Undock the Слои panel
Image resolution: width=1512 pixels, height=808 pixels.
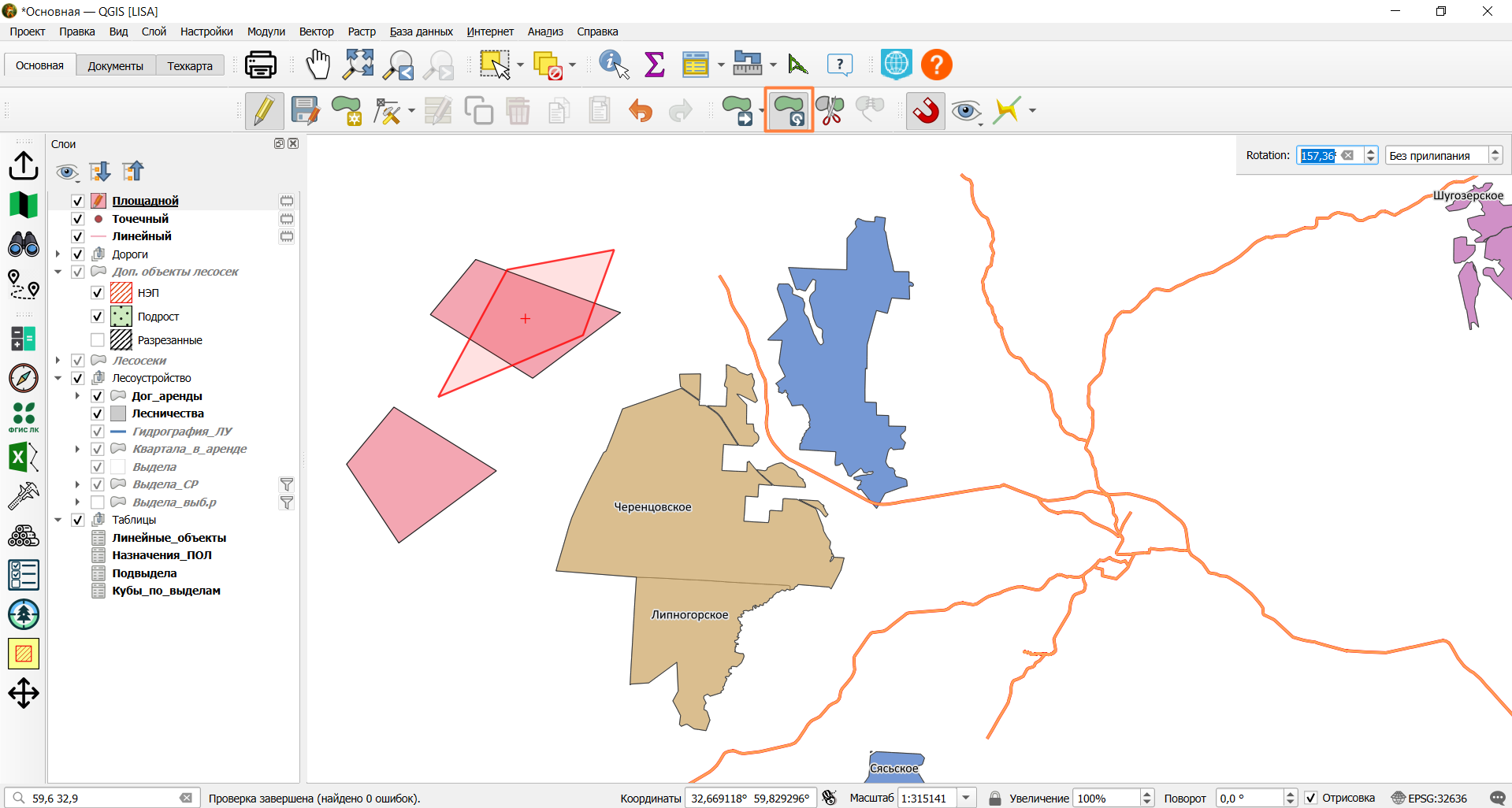tap(279, 143)
